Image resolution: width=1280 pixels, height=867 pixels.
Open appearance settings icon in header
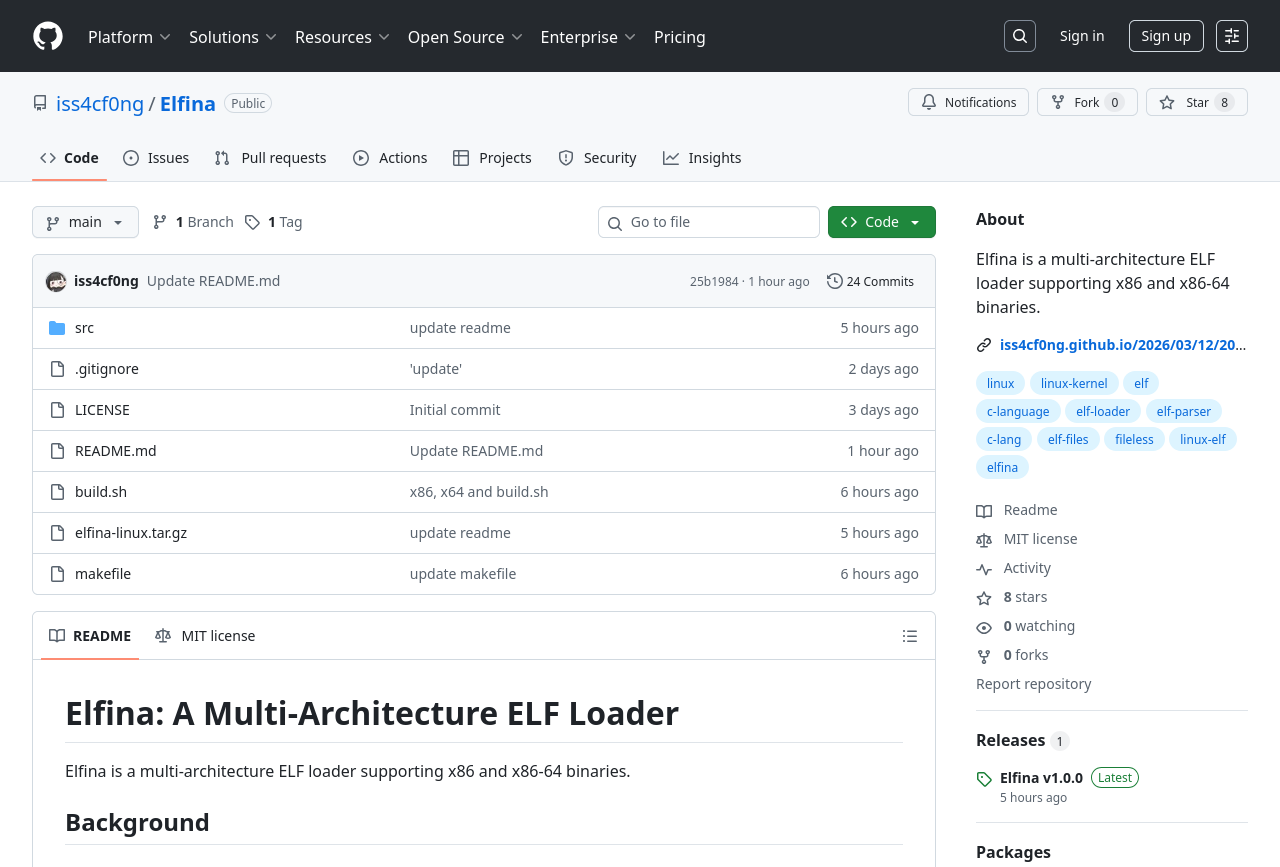tap(1231, 36)
